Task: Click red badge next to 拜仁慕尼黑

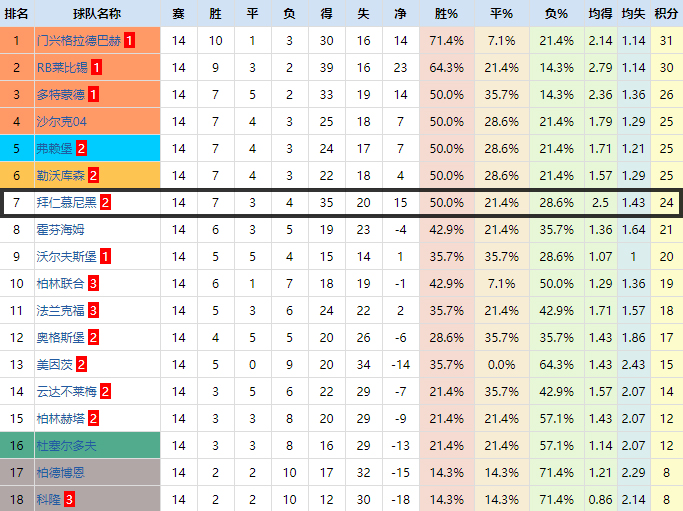Action: (x=104, y=203)
